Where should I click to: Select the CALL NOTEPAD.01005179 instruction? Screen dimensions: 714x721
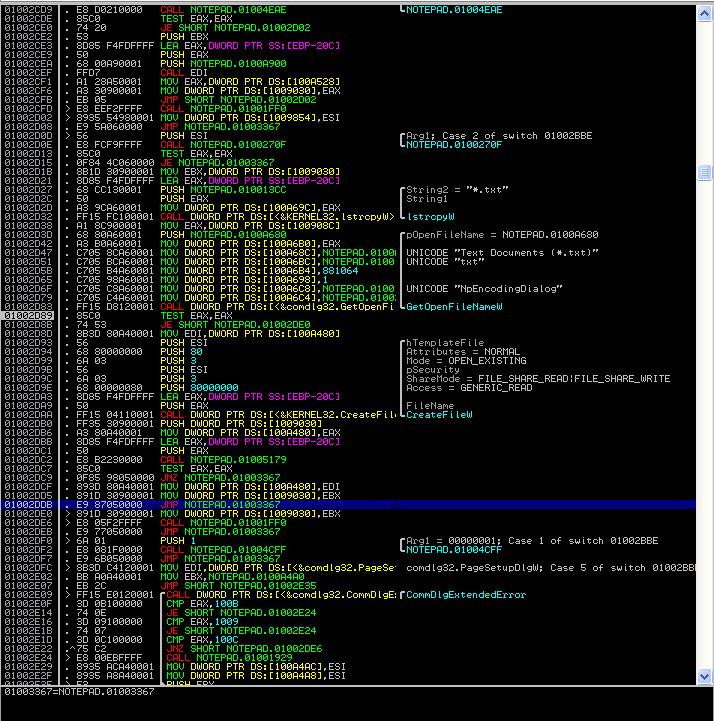pyautogui.click(x=223, y=459)
